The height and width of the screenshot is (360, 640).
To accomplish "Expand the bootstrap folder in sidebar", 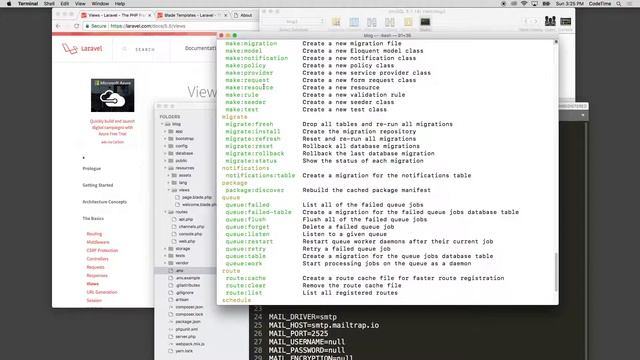I will [165, 139].
